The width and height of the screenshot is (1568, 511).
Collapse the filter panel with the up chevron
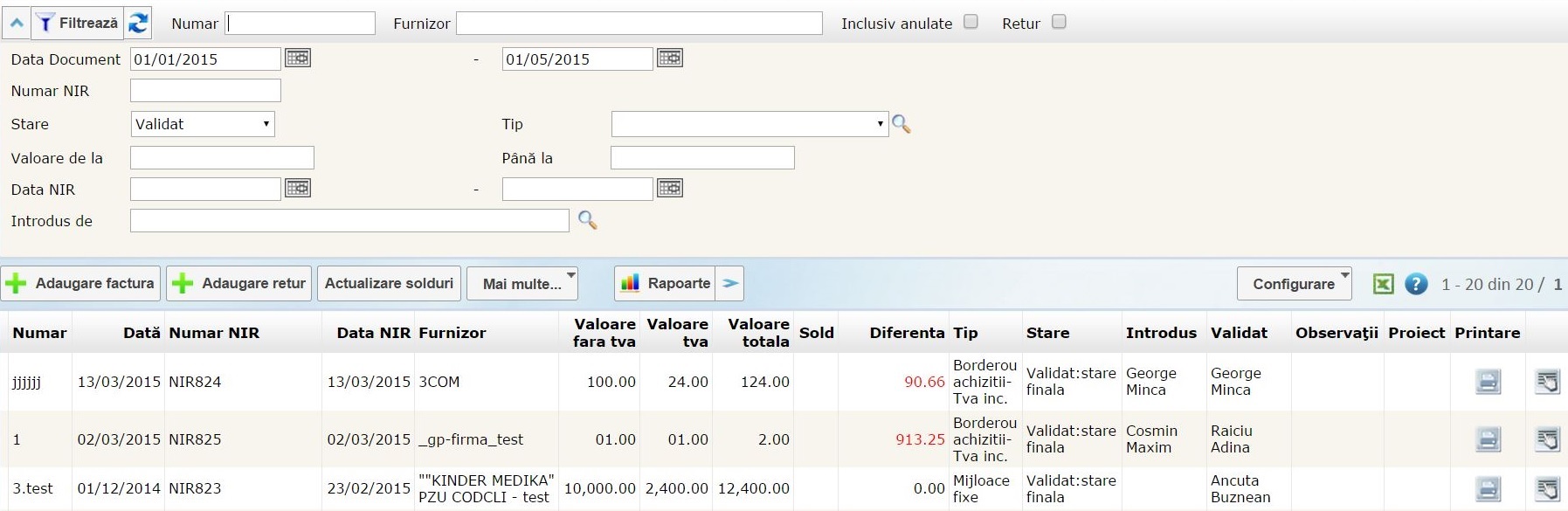(x=17, y=24)
